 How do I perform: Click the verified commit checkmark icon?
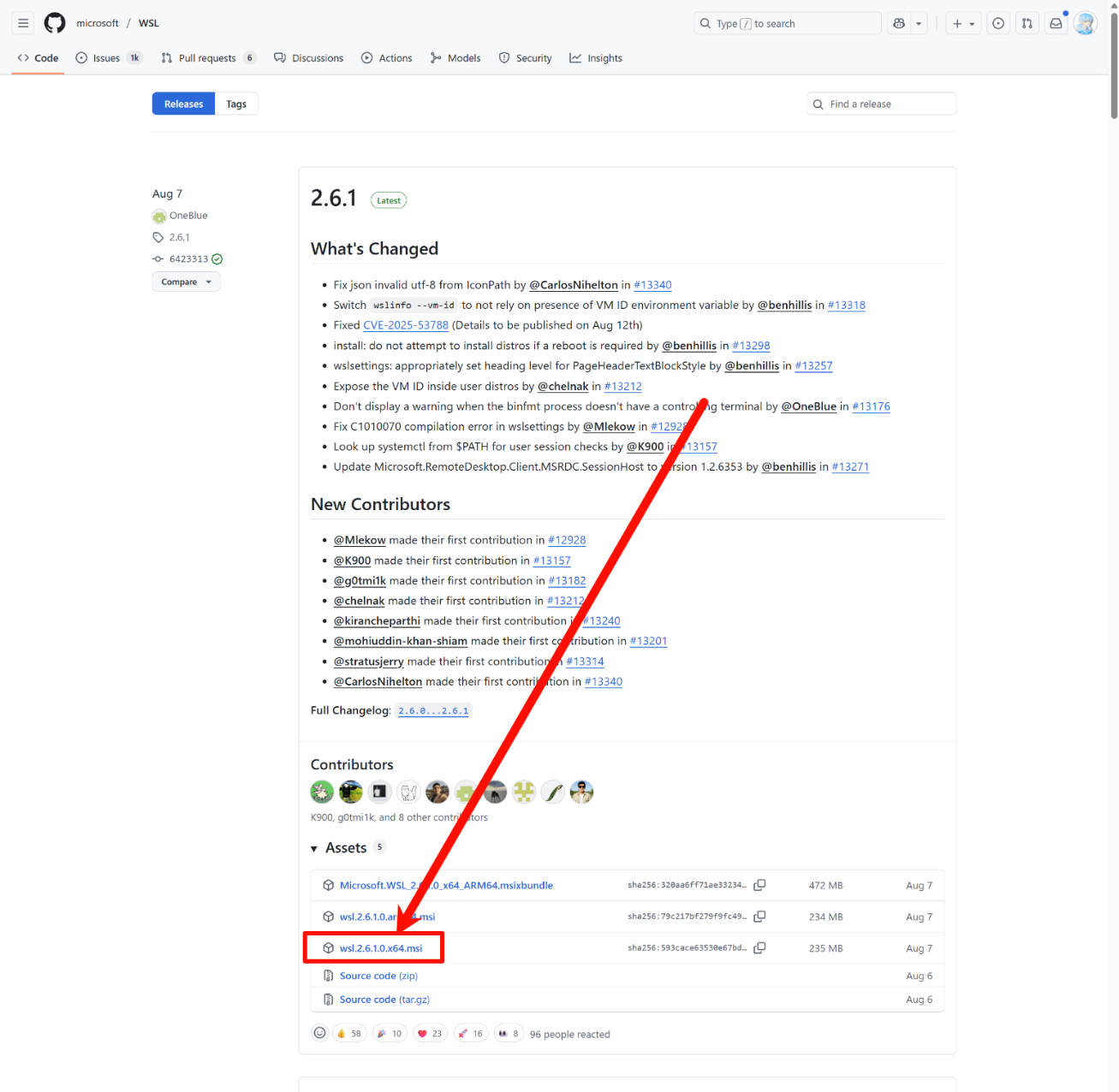point(217,258)
